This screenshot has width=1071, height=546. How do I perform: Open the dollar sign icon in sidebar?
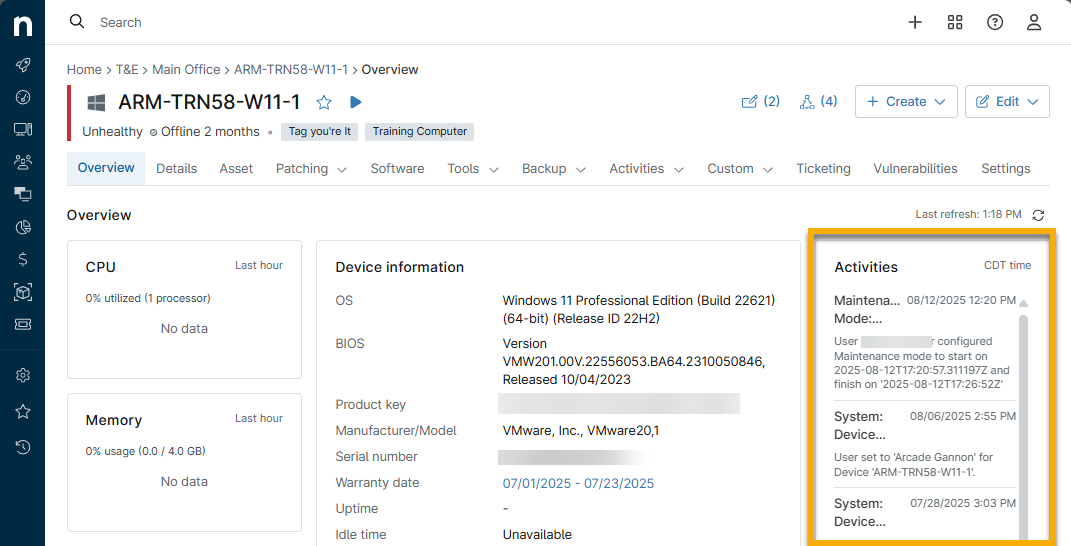click(x=23, y=259)
